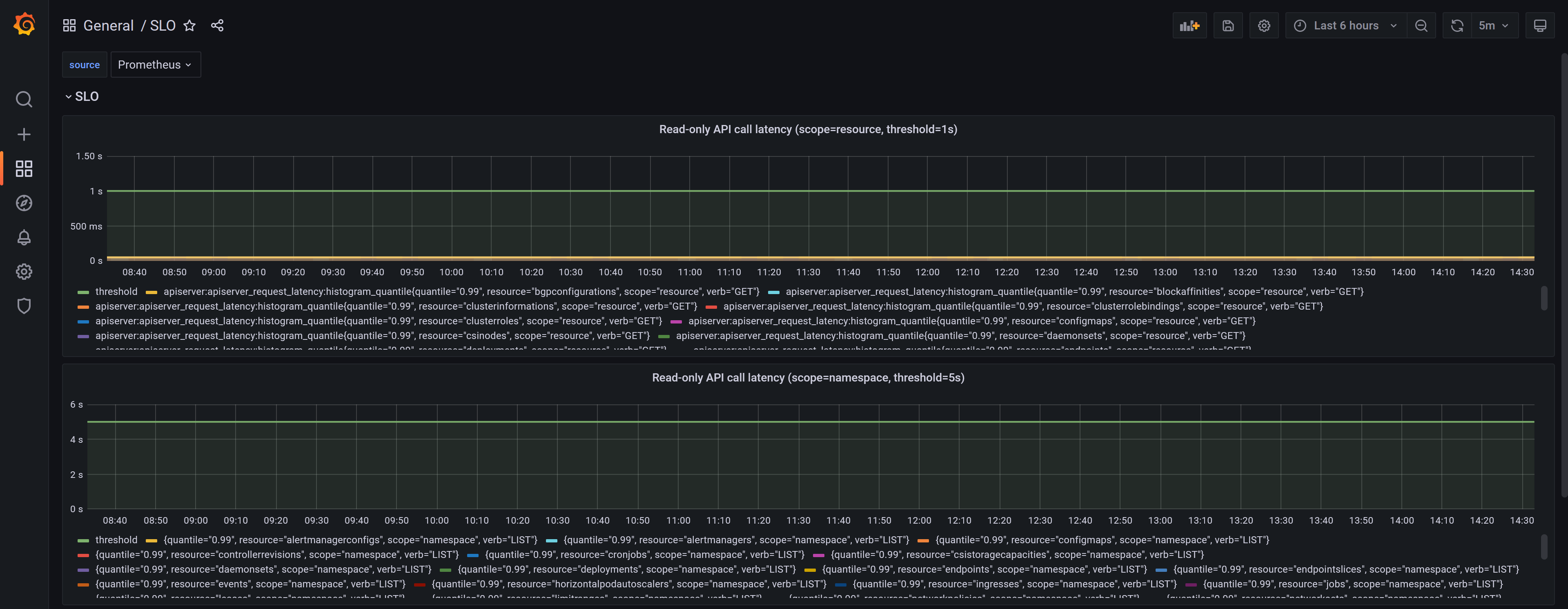
Task: Click the first panel legend scrollbar
Action: pos(1543,299)
